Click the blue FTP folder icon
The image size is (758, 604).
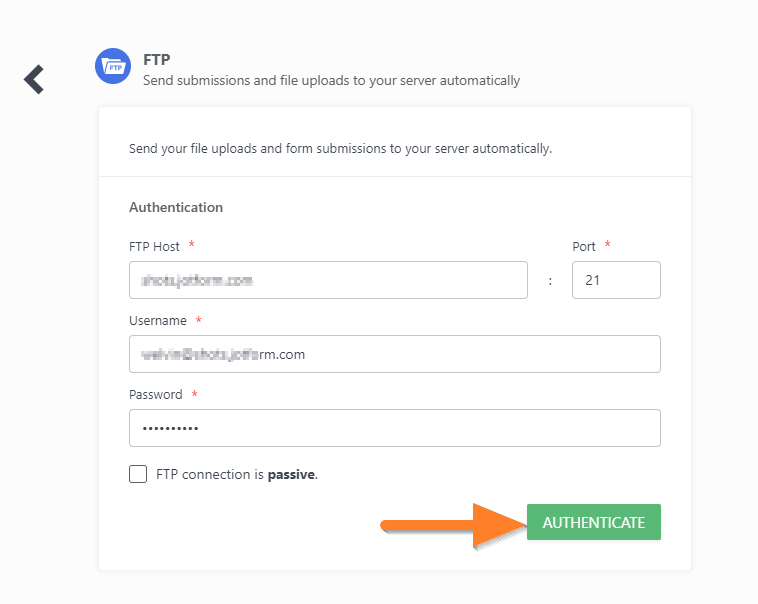pos(113,67)
